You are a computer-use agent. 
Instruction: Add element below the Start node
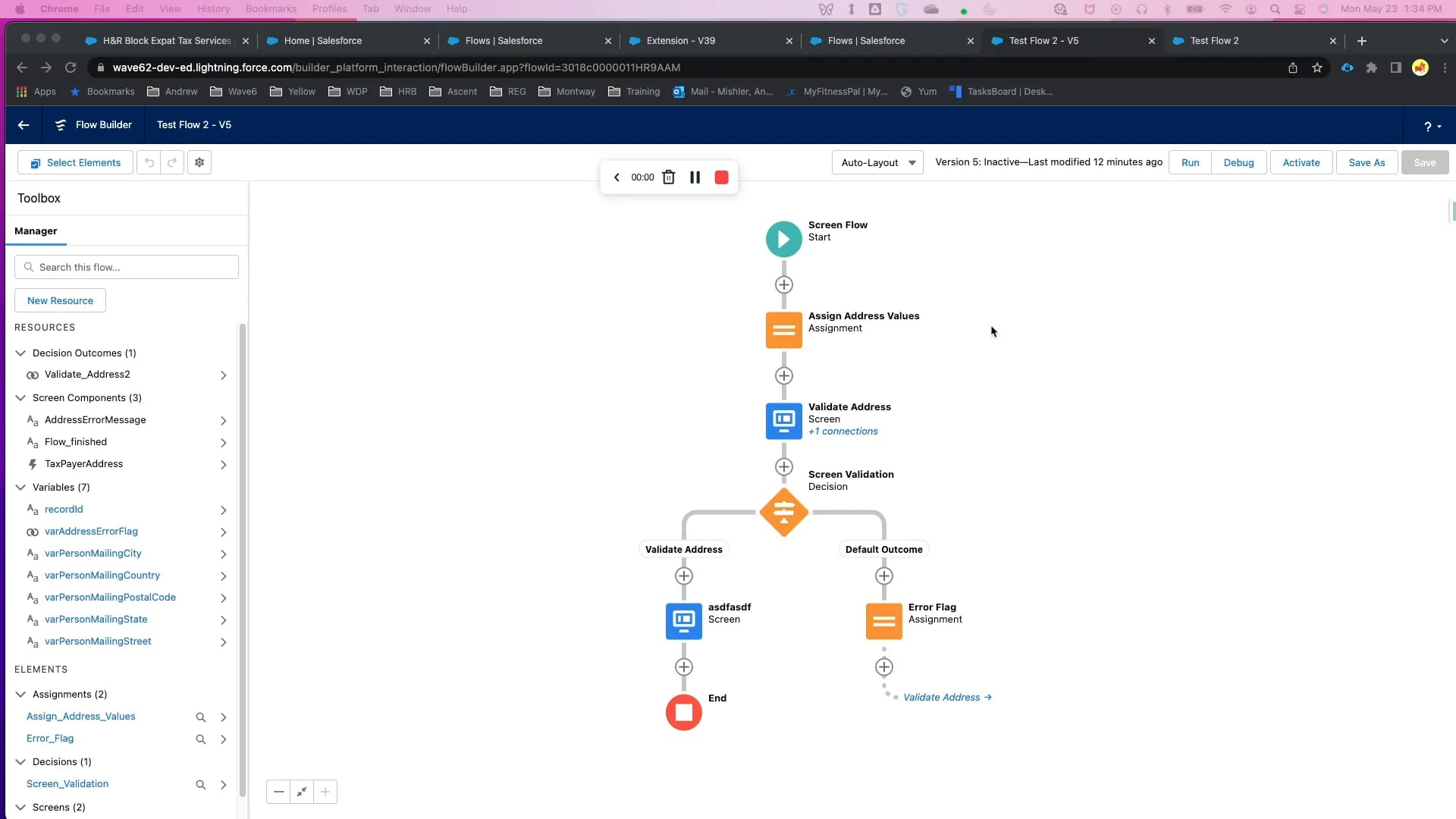pos(783,285)
